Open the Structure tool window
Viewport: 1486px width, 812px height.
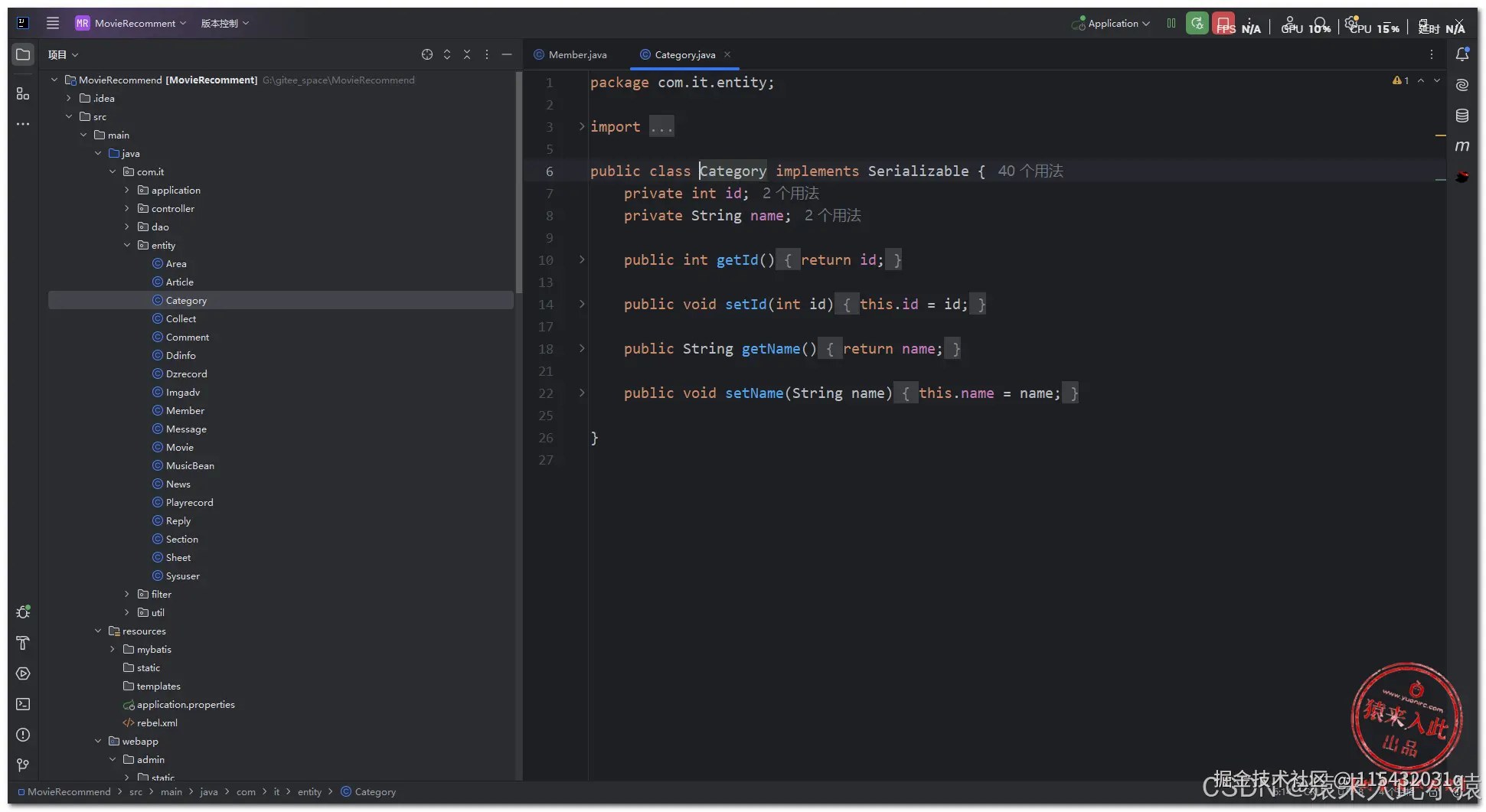[23, 93]
